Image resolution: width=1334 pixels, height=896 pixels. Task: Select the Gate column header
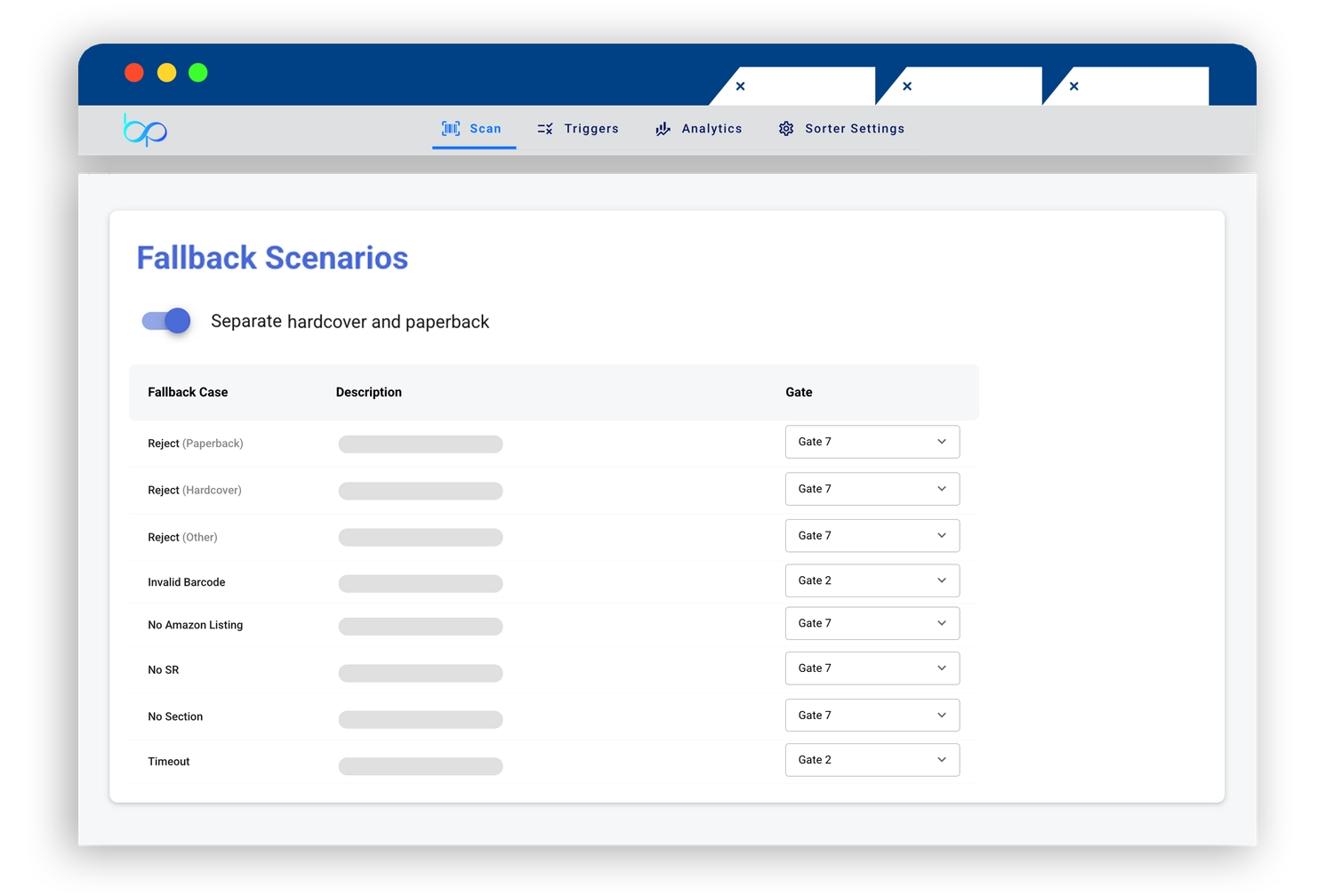point(799,392)
